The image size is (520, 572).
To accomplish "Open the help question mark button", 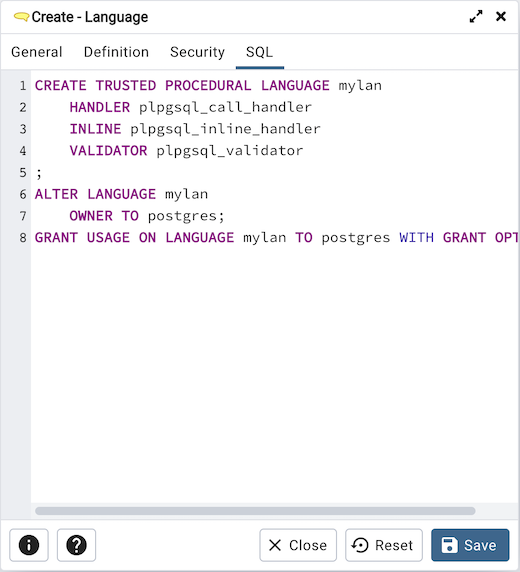I will (76, 545).
